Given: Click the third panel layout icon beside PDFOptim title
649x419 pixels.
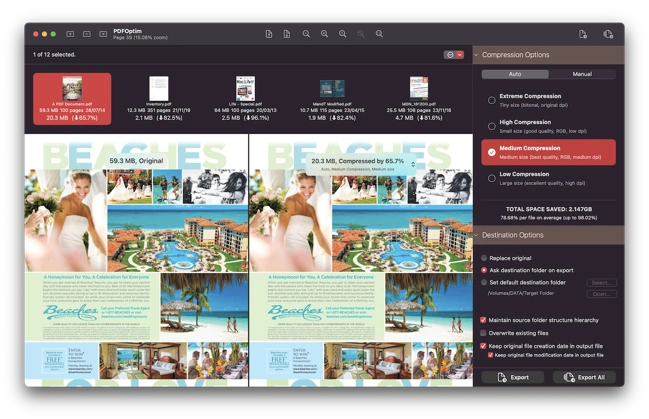Looking at the screenshot, I should click(x=103, y=34).
